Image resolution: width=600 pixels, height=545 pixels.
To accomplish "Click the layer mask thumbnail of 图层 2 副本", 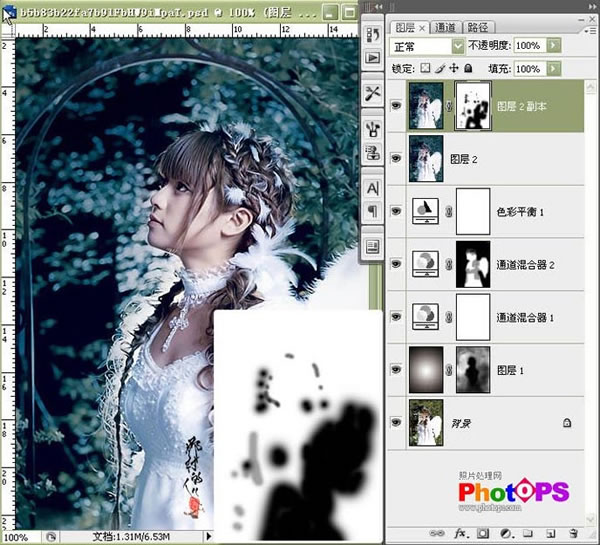I will tap(473, 106).
